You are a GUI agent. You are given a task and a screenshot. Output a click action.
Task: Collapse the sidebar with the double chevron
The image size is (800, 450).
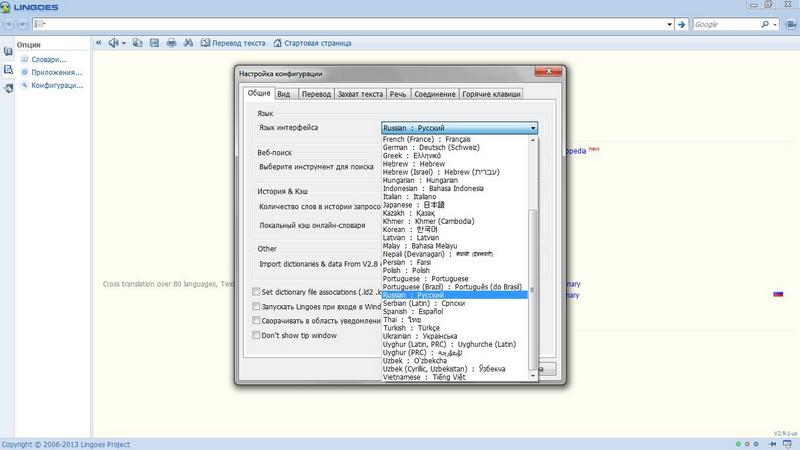pyautogui.click(x=98, y=43)
